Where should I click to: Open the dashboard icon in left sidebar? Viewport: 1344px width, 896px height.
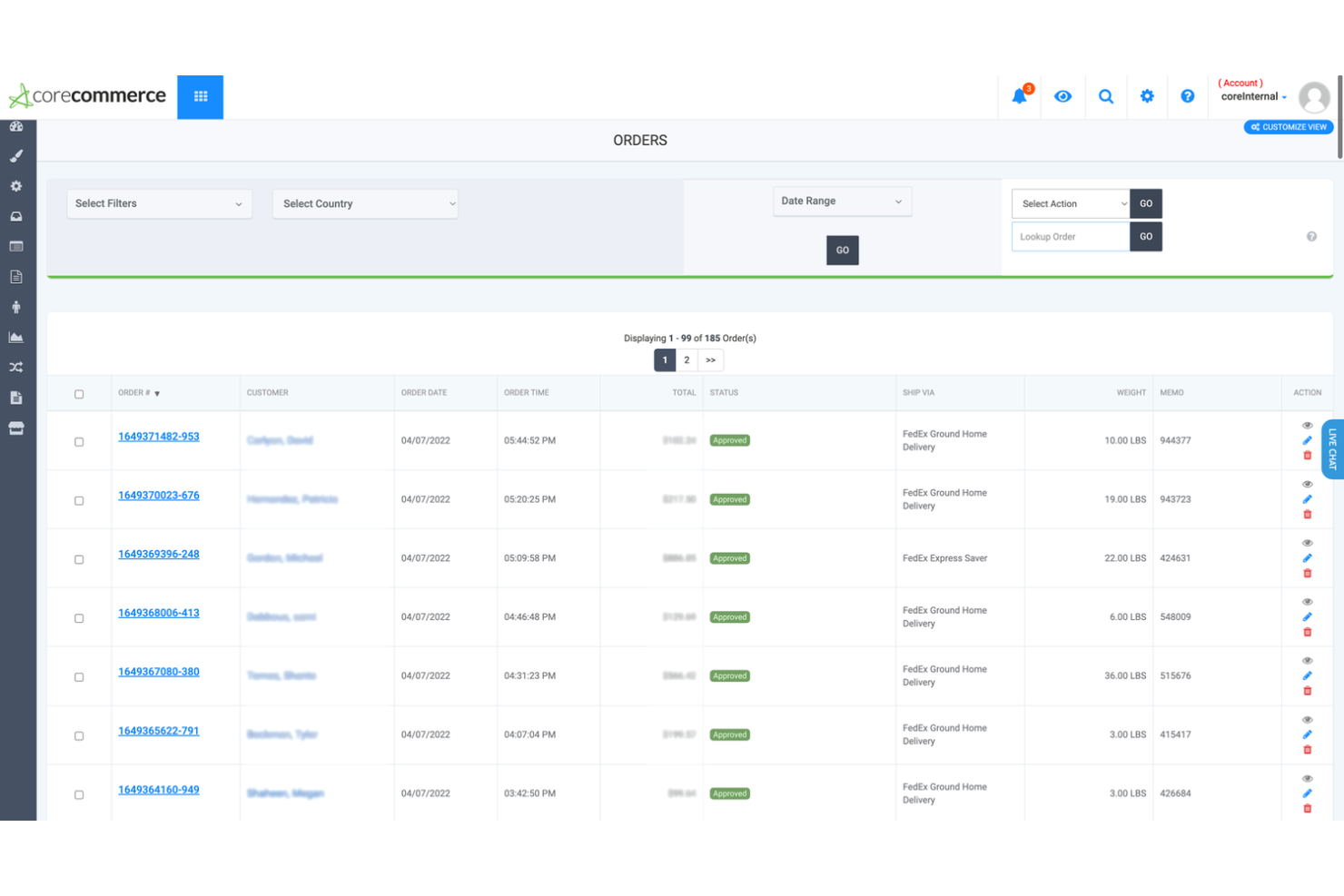pos(16,126)
